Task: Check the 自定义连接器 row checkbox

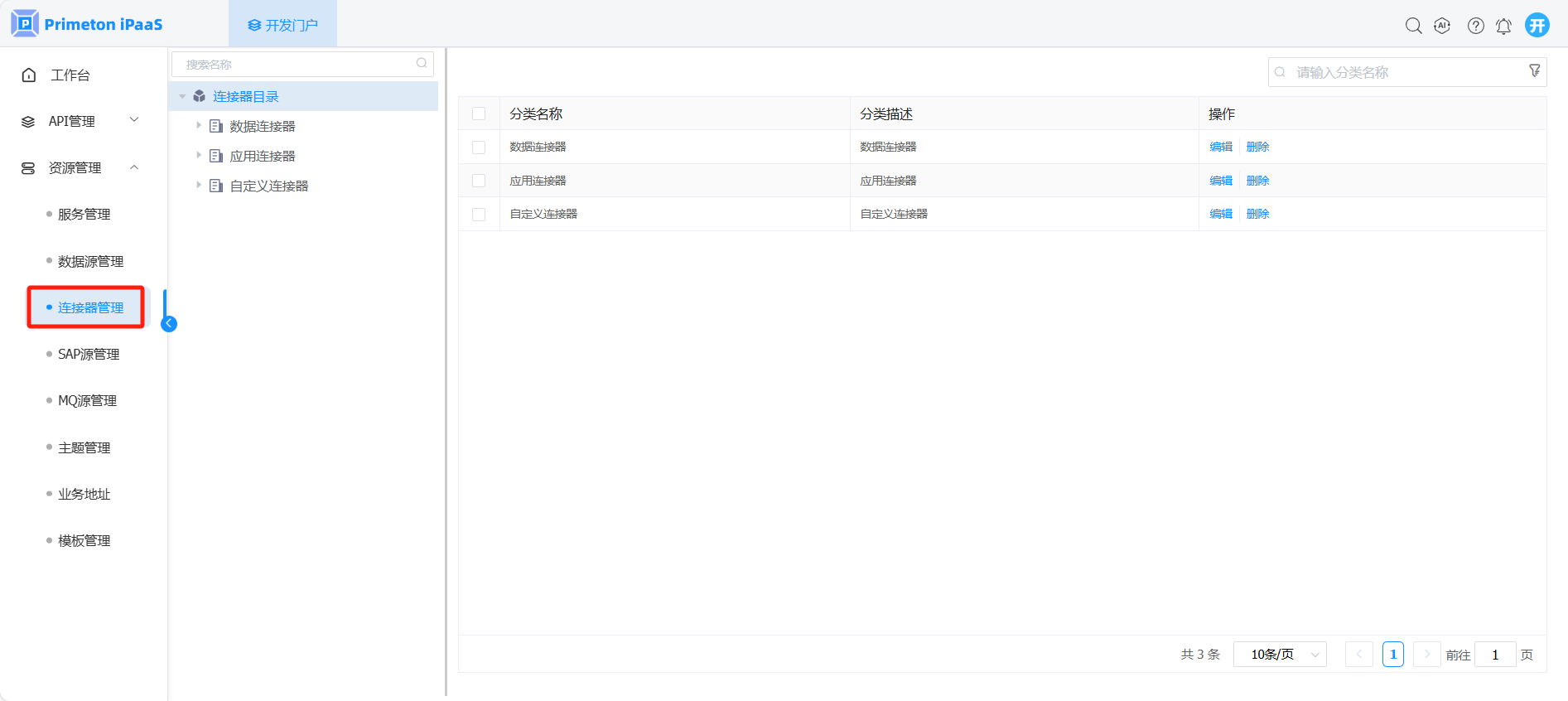Action: coord(479,214)
